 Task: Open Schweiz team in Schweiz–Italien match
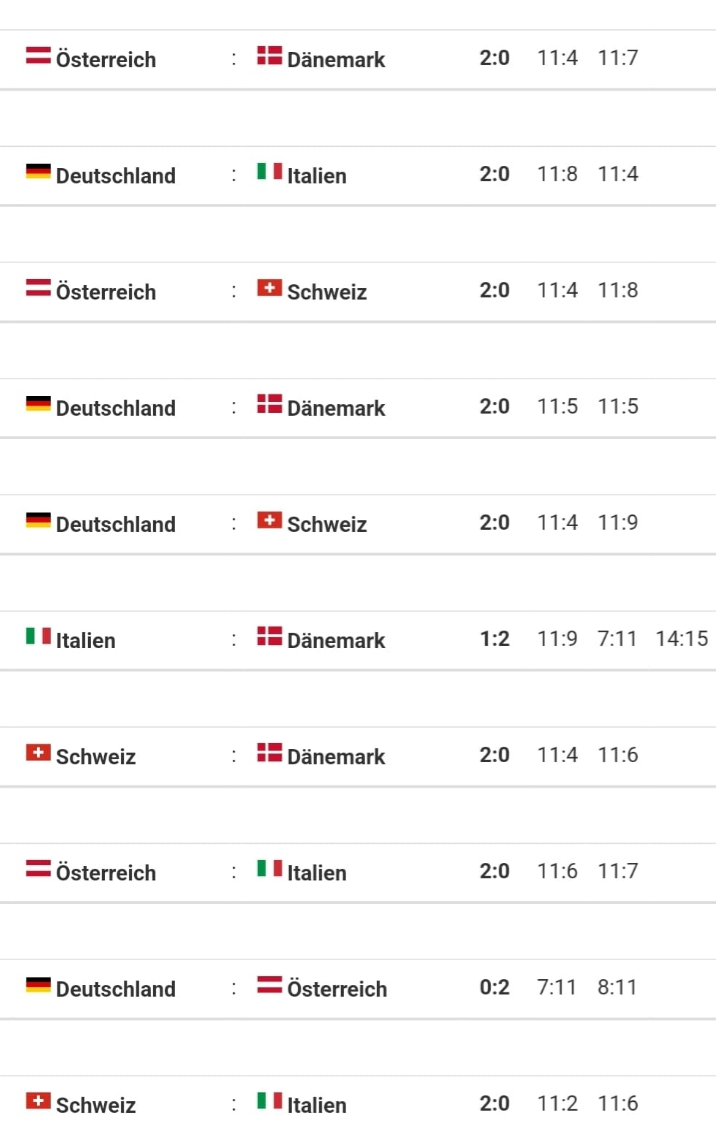[x=96, y=1105]
